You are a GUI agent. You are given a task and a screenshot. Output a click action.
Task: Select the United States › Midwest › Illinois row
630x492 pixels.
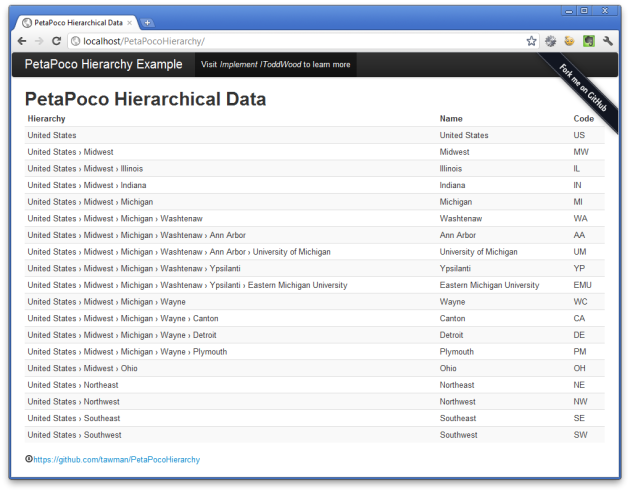314,169
